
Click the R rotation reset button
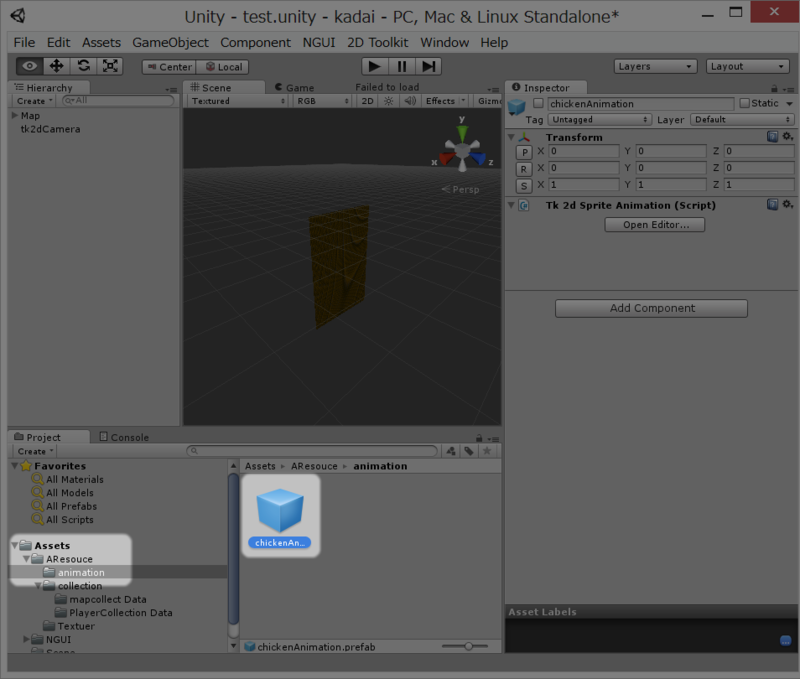click(524, 169)
